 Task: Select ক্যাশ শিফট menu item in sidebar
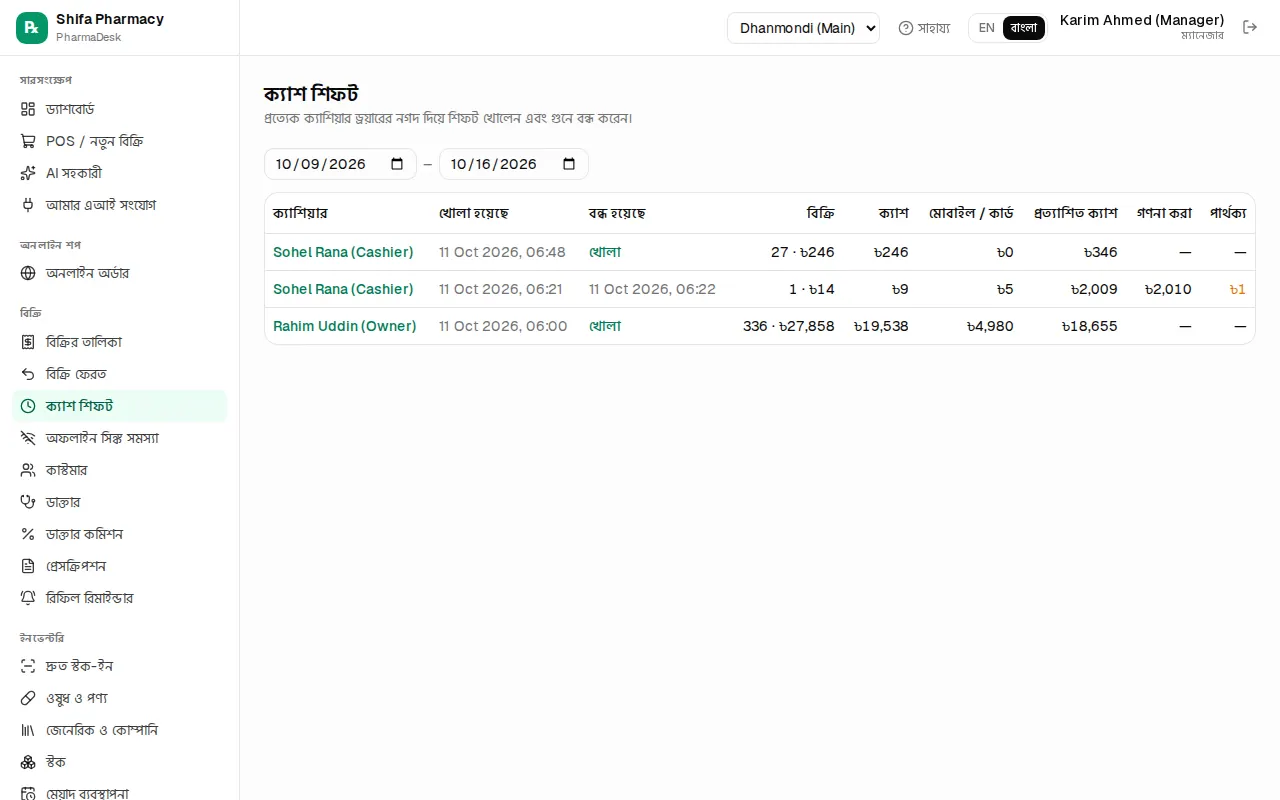point(120,406)
